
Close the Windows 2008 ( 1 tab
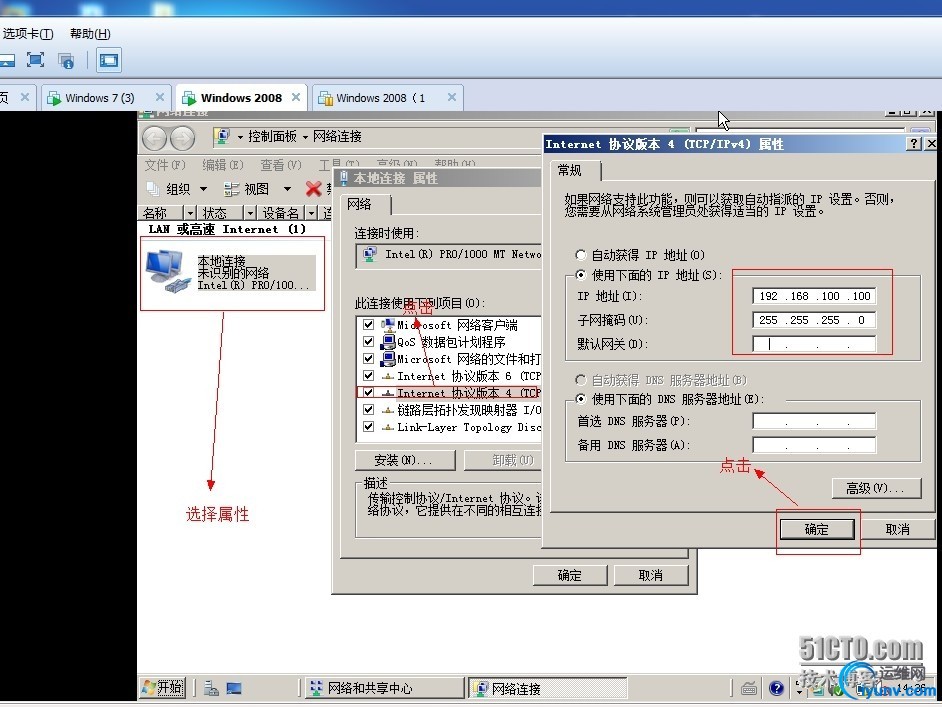(452, 97)
